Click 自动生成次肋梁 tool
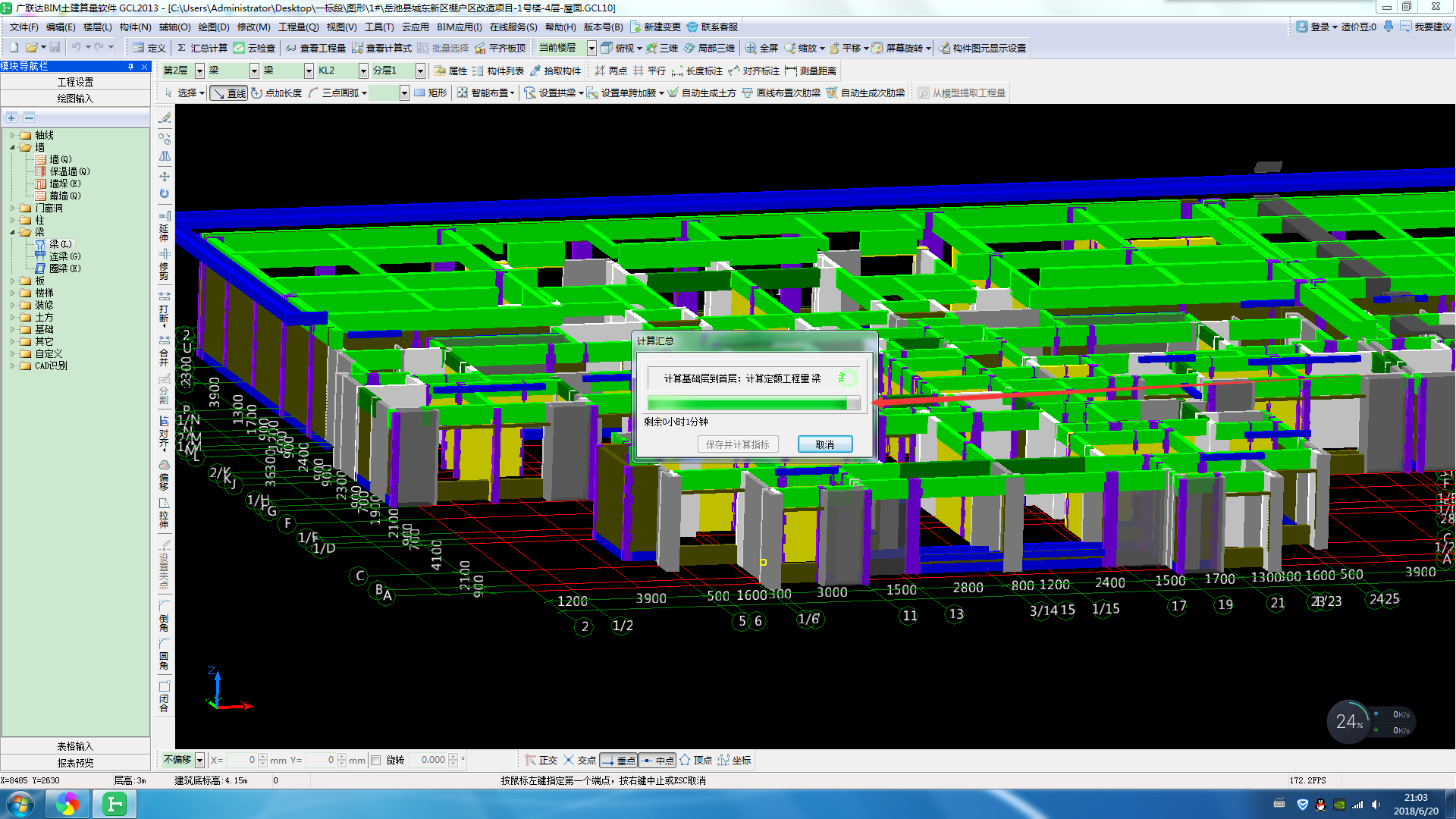The image size is (1456, 819). point(865,93)
